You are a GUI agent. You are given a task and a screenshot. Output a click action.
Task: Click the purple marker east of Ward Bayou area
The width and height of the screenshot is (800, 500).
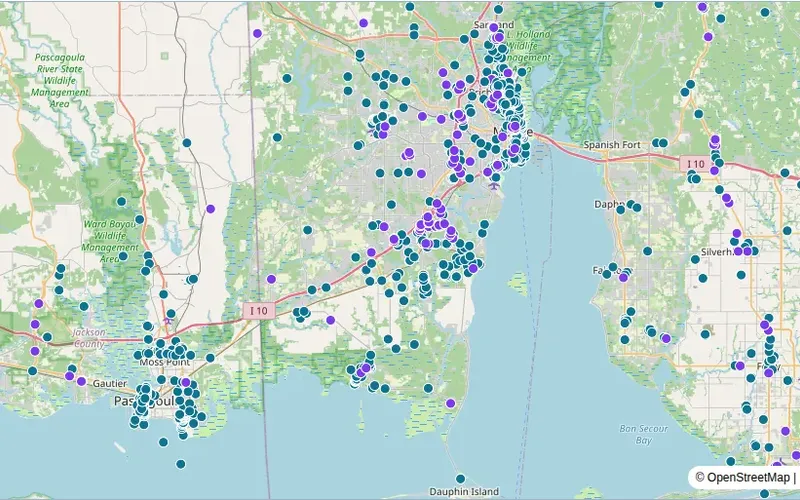coord(211,209)
